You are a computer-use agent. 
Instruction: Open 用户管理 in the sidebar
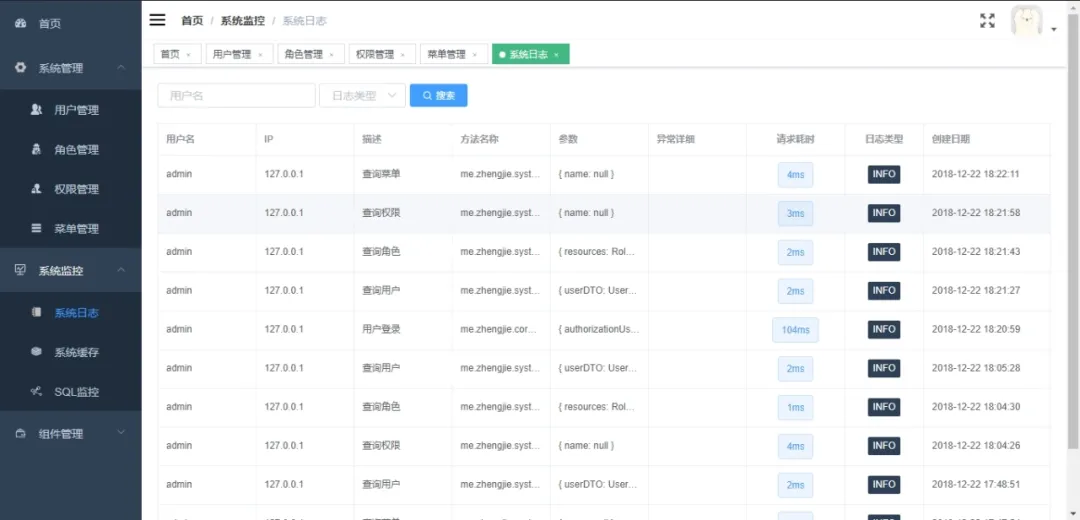click(76, 110)
